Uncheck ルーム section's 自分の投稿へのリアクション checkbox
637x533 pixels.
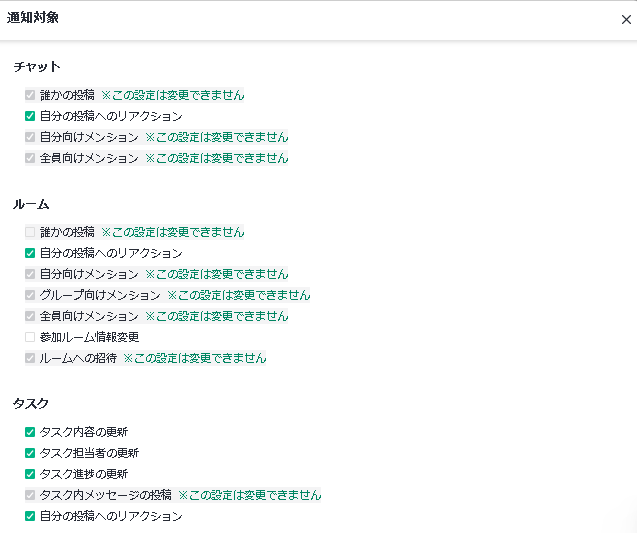pyautogui.click(x=30, y=253)
